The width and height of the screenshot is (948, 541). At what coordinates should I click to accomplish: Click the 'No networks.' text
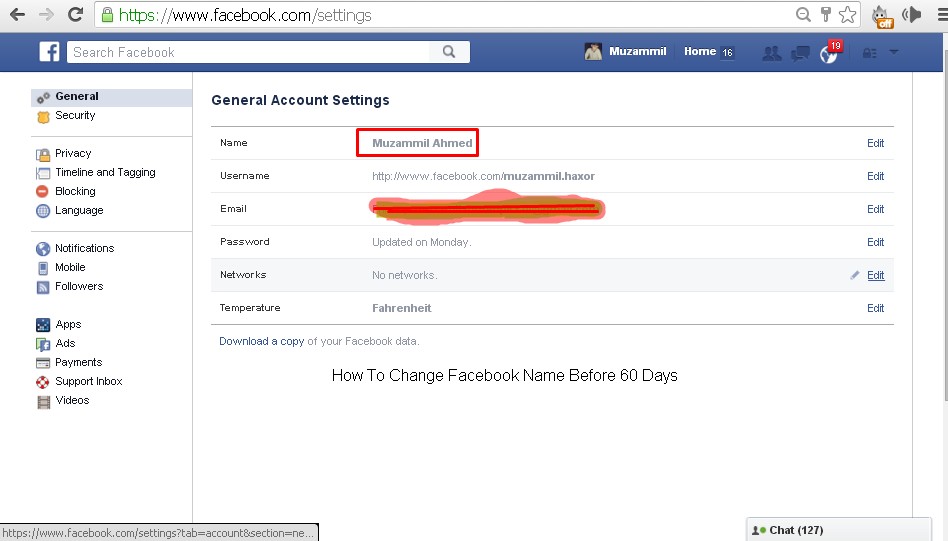click(x=404, y=276)
